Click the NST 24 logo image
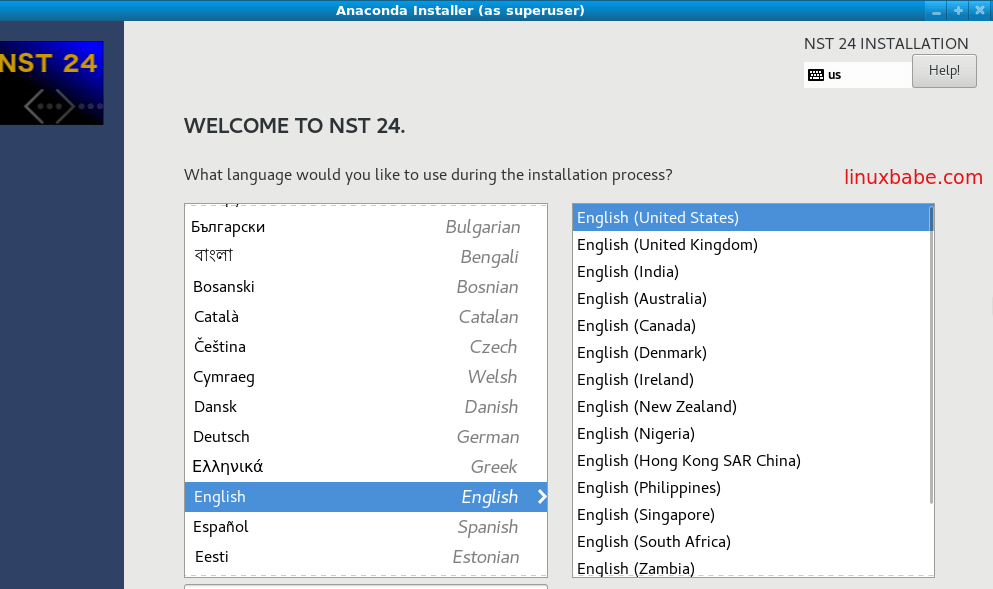Image resolution: width=993 pixels, height=589 pixels. coord(51,83)
